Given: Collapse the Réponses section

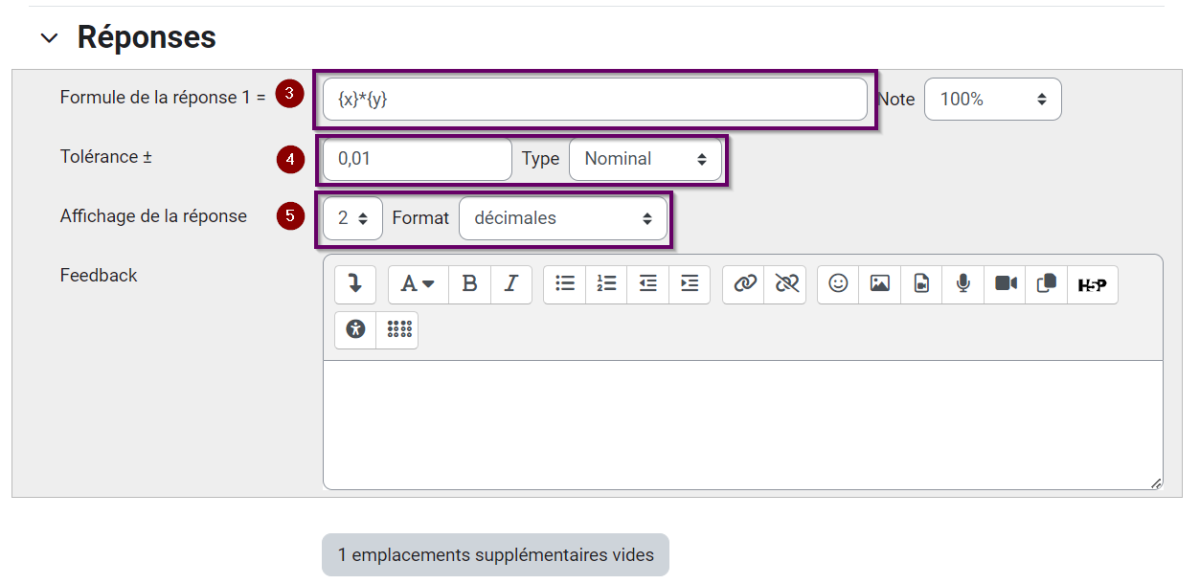Looking at the screenshot, I should point(49,38).
